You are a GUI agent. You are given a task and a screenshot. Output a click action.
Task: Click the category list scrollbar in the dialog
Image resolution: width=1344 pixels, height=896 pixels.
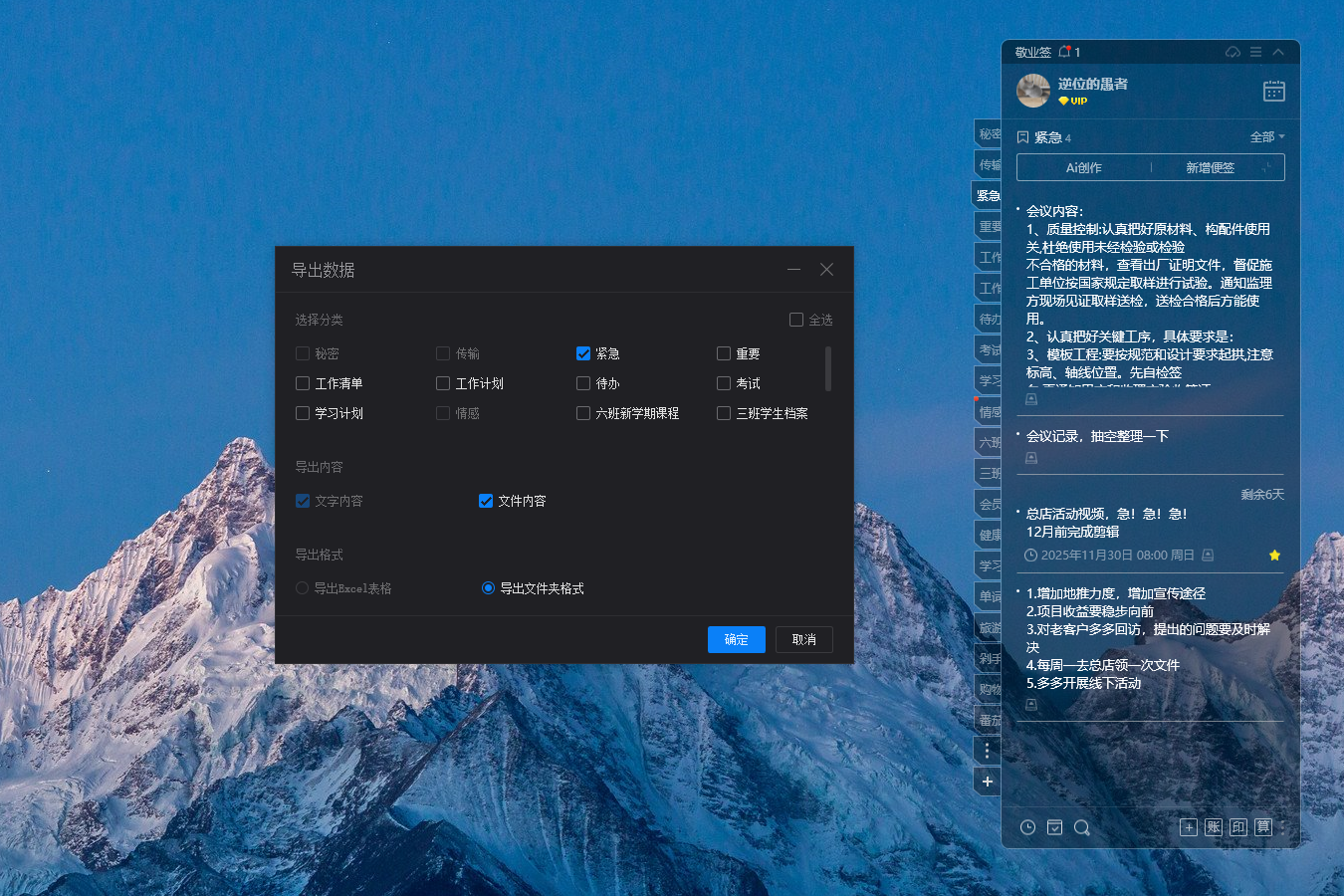pos(828,368)
